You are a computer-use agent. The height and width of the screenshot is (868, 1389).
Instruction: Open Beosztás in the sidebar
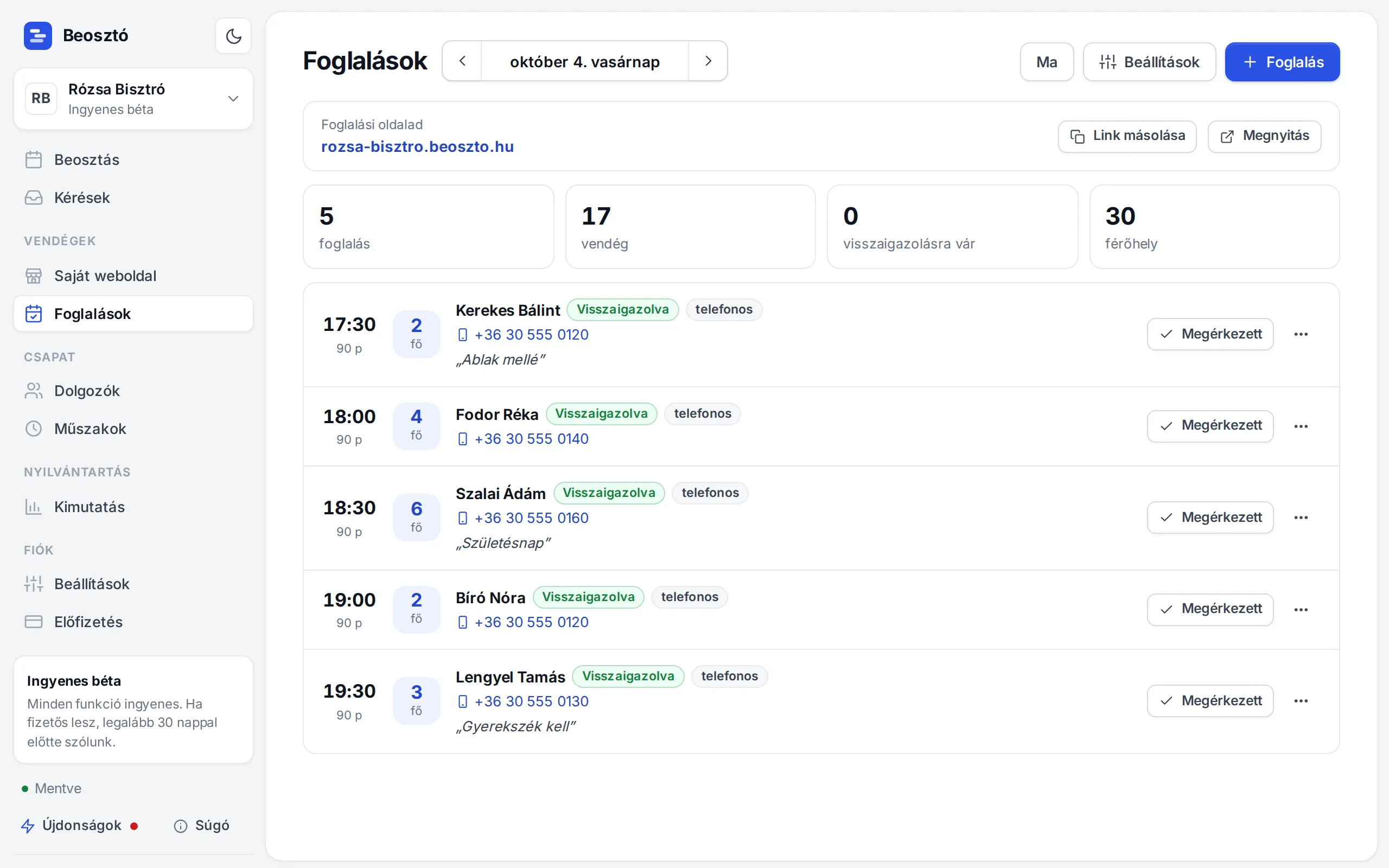point(133,159)
